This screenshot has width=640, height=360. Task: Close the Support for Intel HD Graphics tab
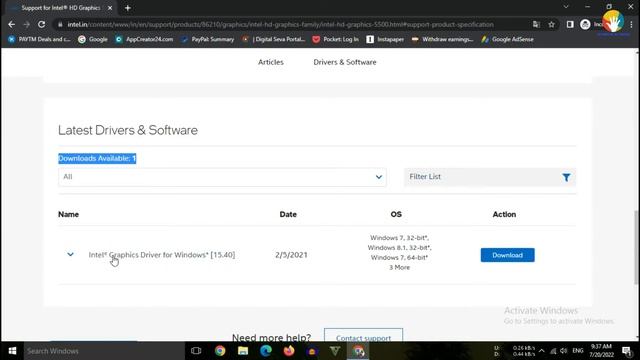(110, 8)
